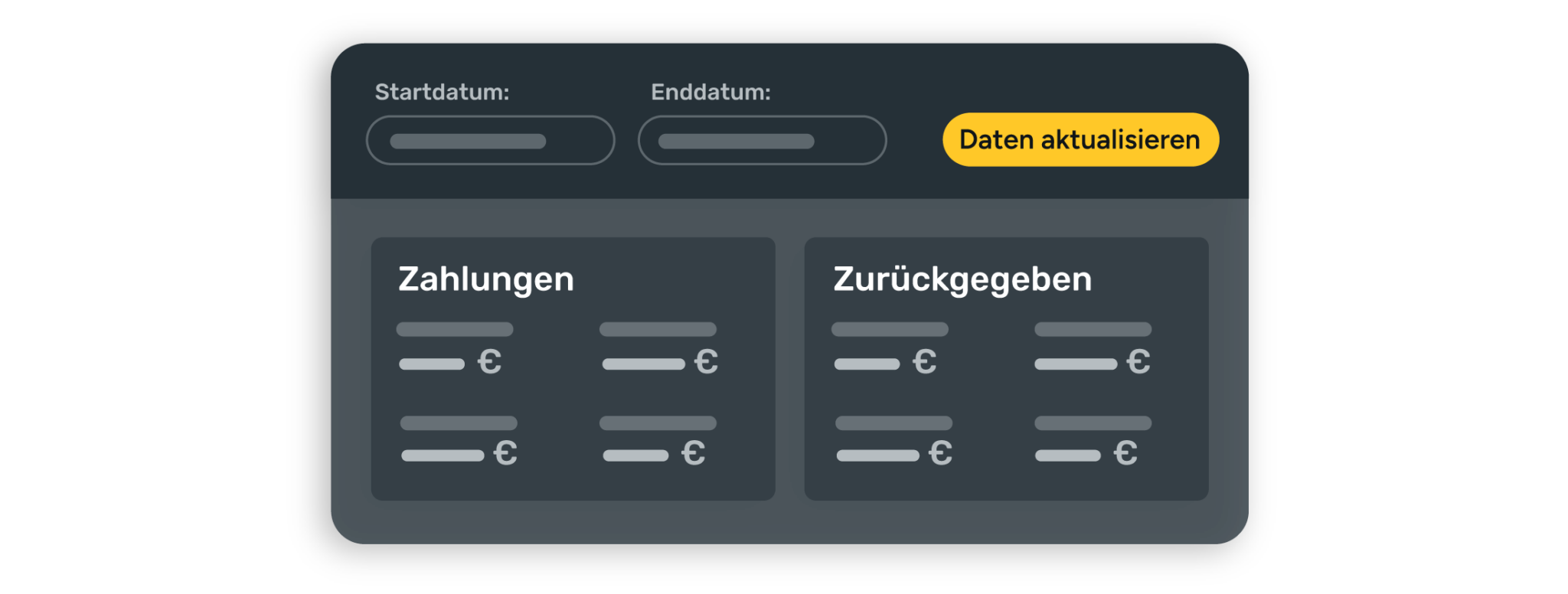This screenshot has width=1568, height=594.
Task: Click euro icon of second Zahlungen top-row entry
Action: 707,362
